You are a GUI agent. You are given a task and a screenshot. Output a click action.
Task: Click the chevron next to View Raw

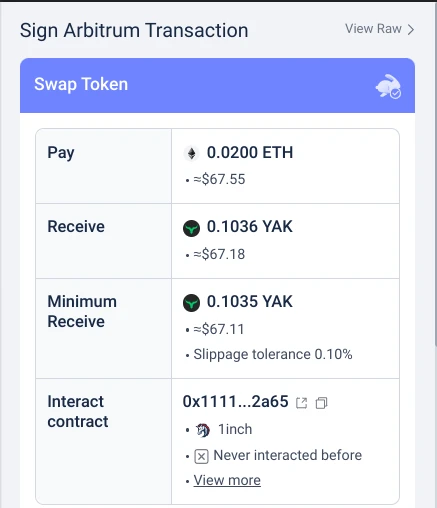coord(411,29)
